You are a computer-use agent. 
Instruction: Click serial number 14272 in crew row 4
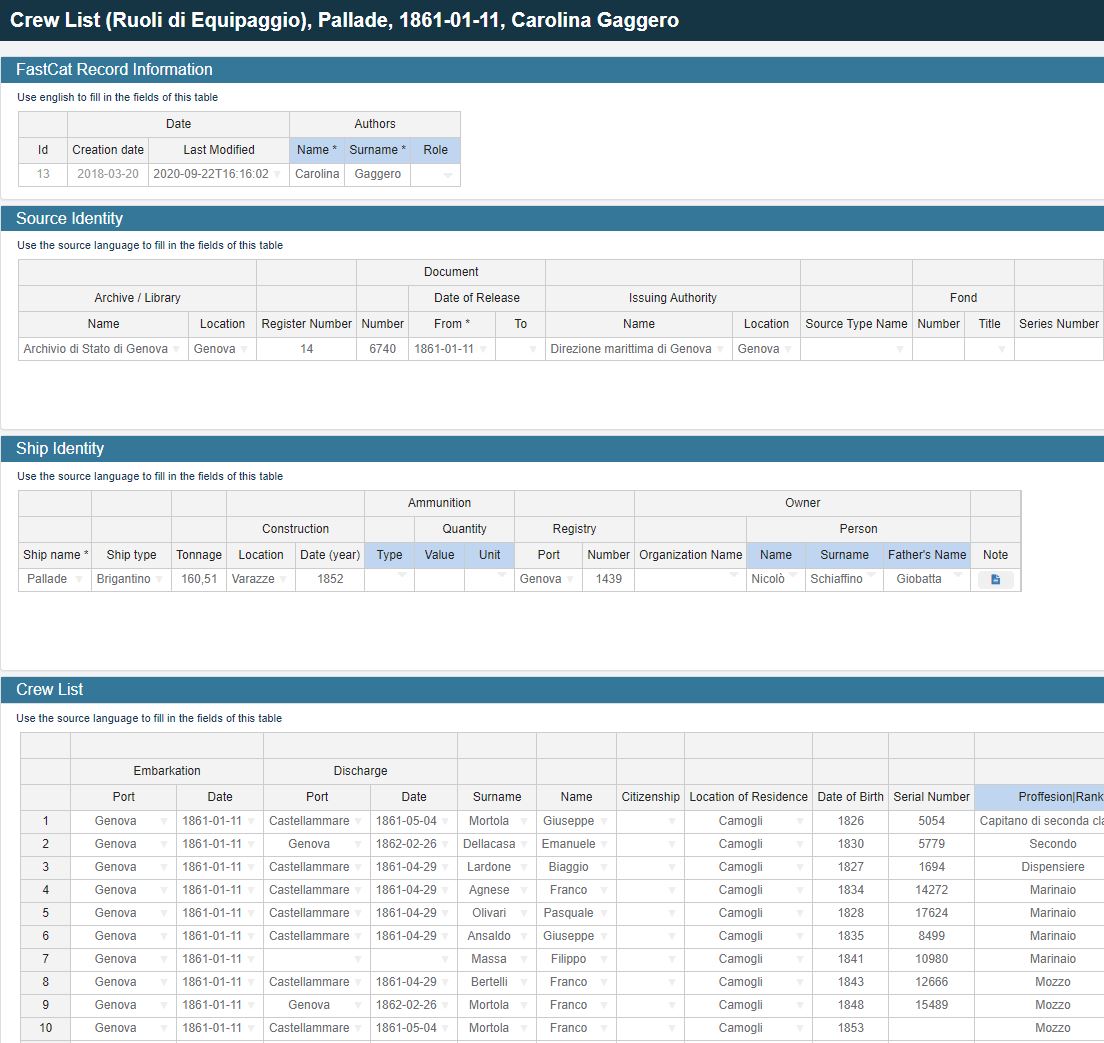[x=931, y=890]
